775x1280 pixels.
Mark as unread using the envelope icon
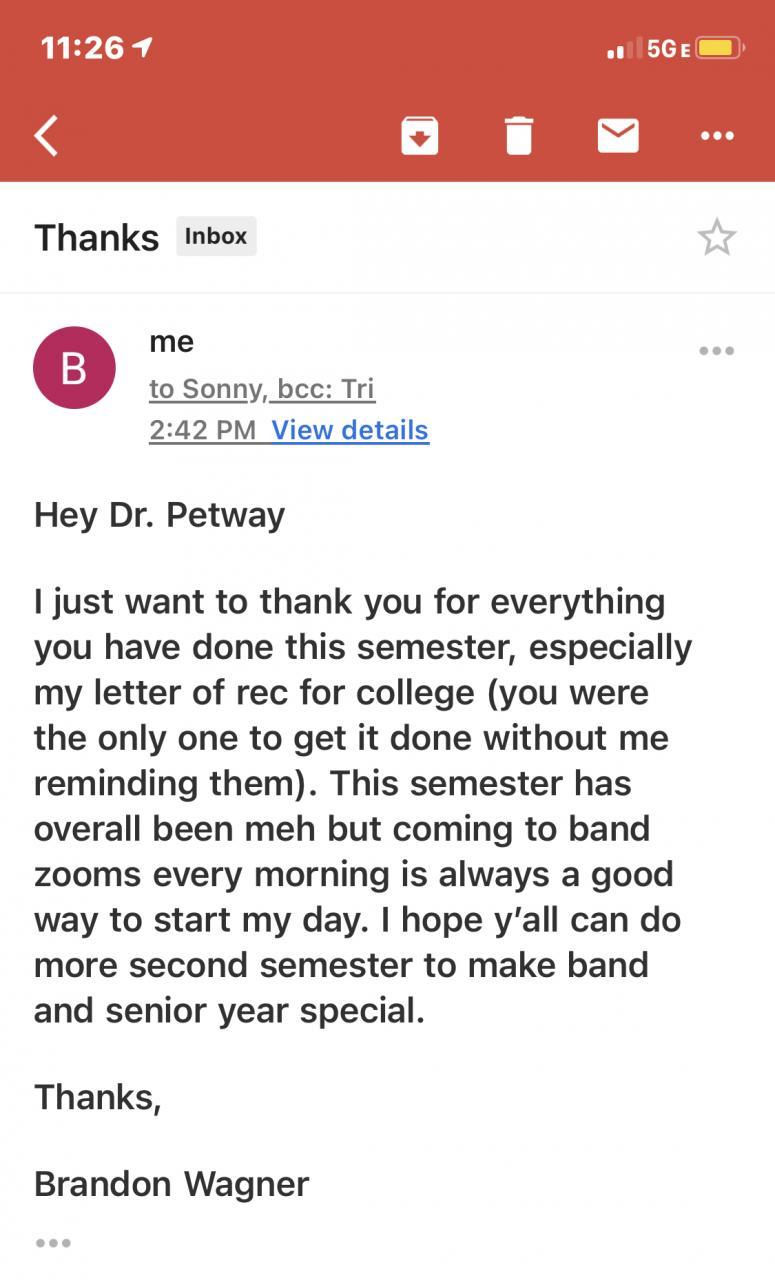(618, 135)
